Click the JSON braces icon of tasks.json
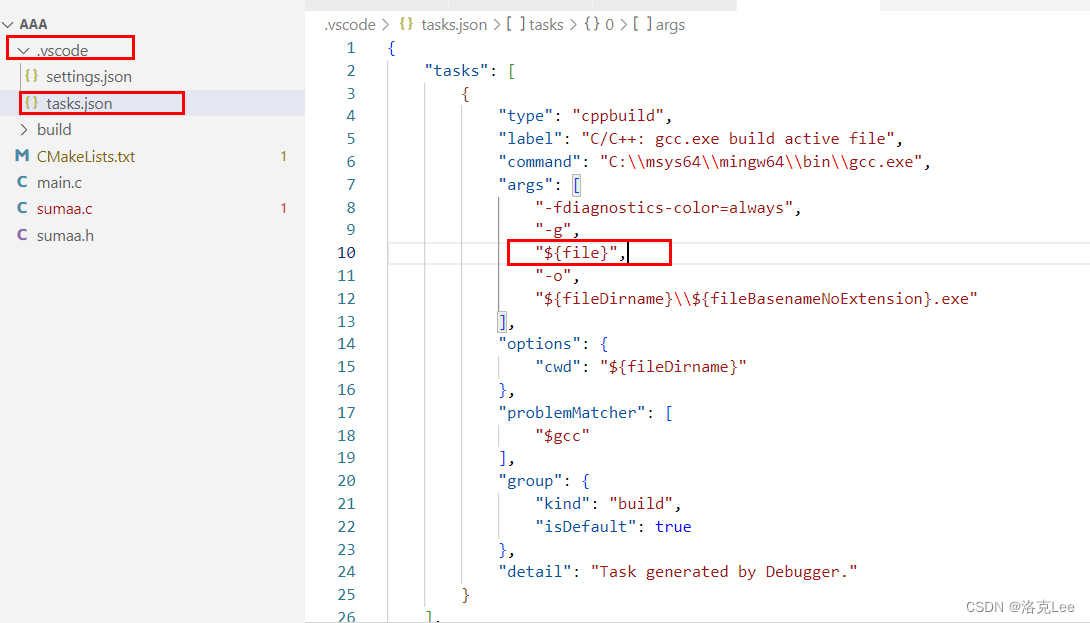Viewport: 1090px width, 623px height. [31, 103]
